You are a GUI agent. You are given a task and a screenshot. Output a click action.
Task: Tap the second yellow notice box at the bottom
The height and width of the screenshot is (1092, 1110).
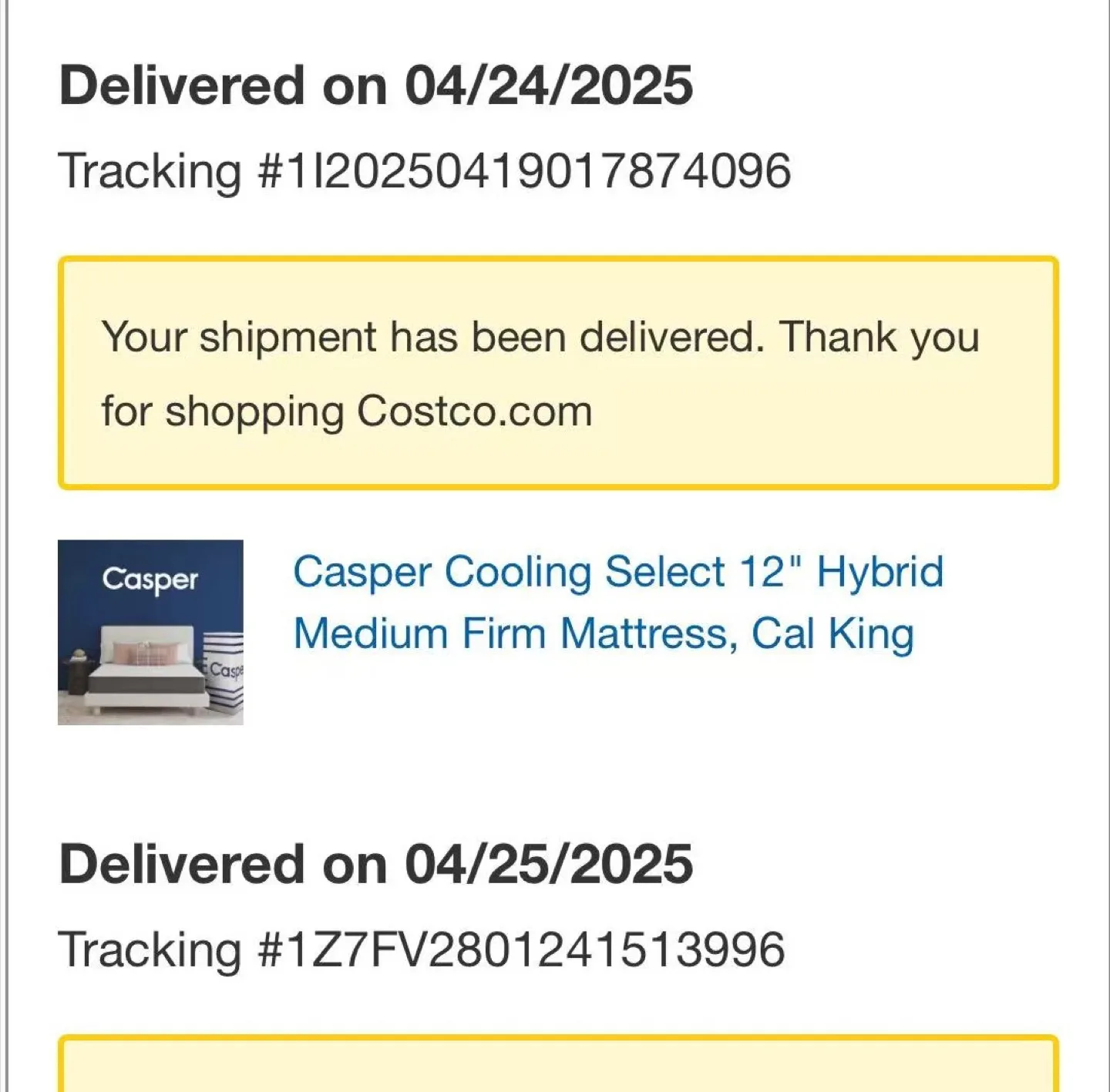pyautogui.click(x=558, y=1063)
